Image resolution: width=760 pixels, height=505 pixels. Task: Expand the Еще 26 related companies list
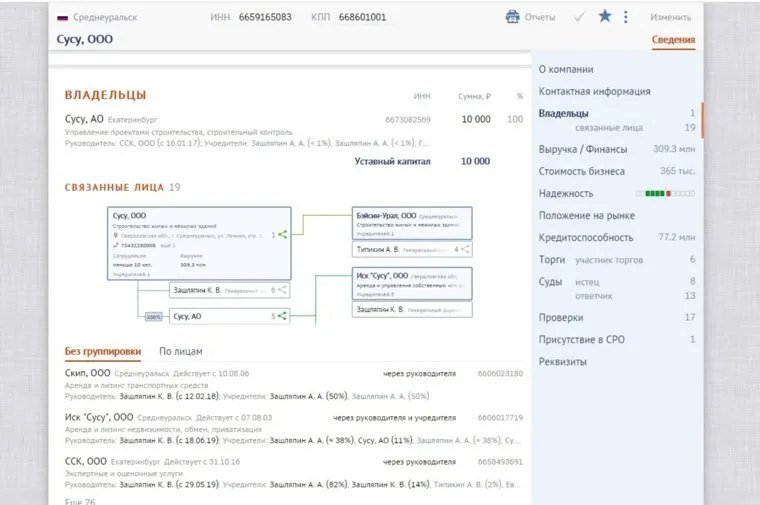[80, 501]
